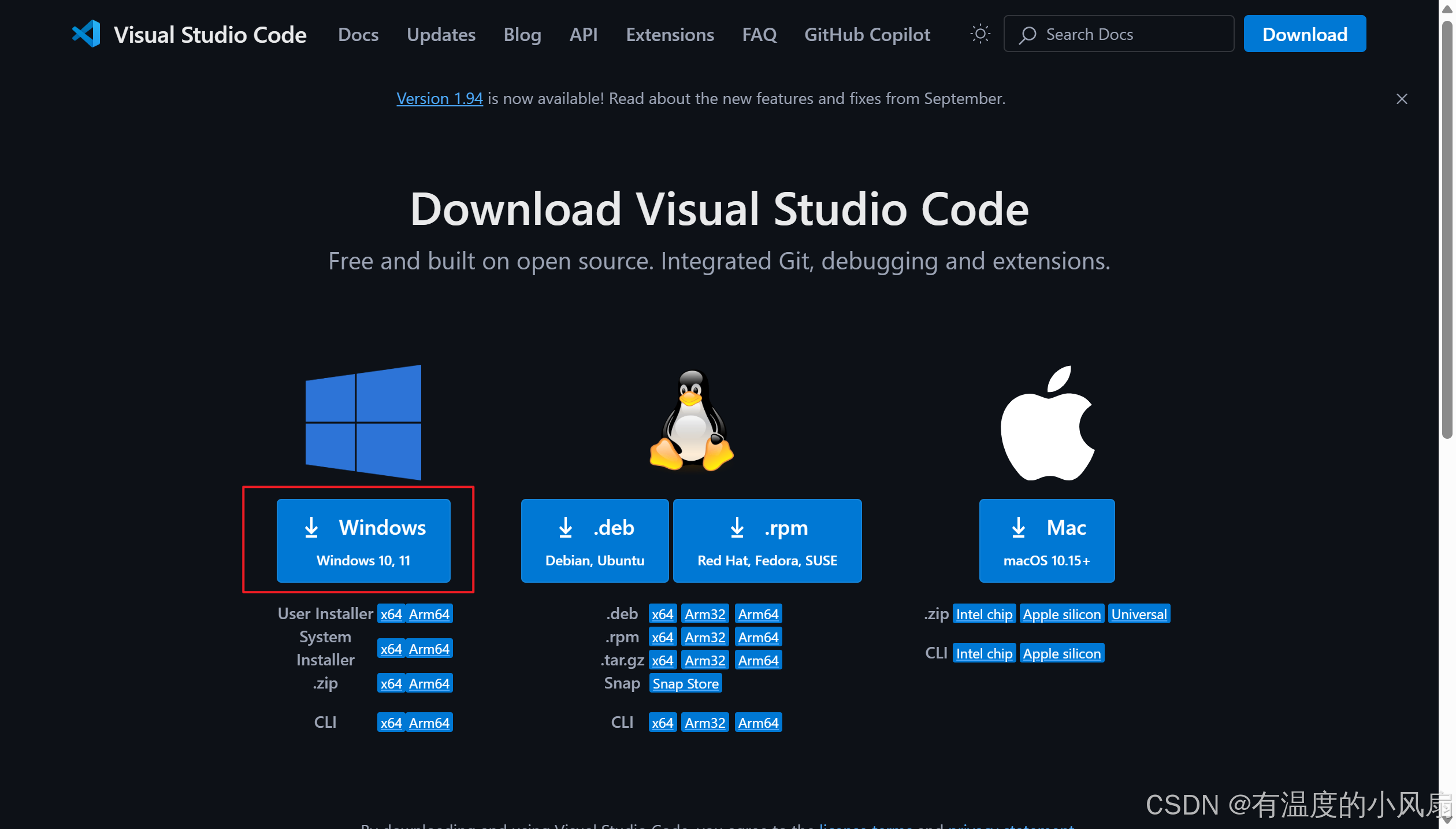This screenshot has width=1456, height=829.
Task: Toggle the light/dark theme sun icon
Action: pos(980,34)
